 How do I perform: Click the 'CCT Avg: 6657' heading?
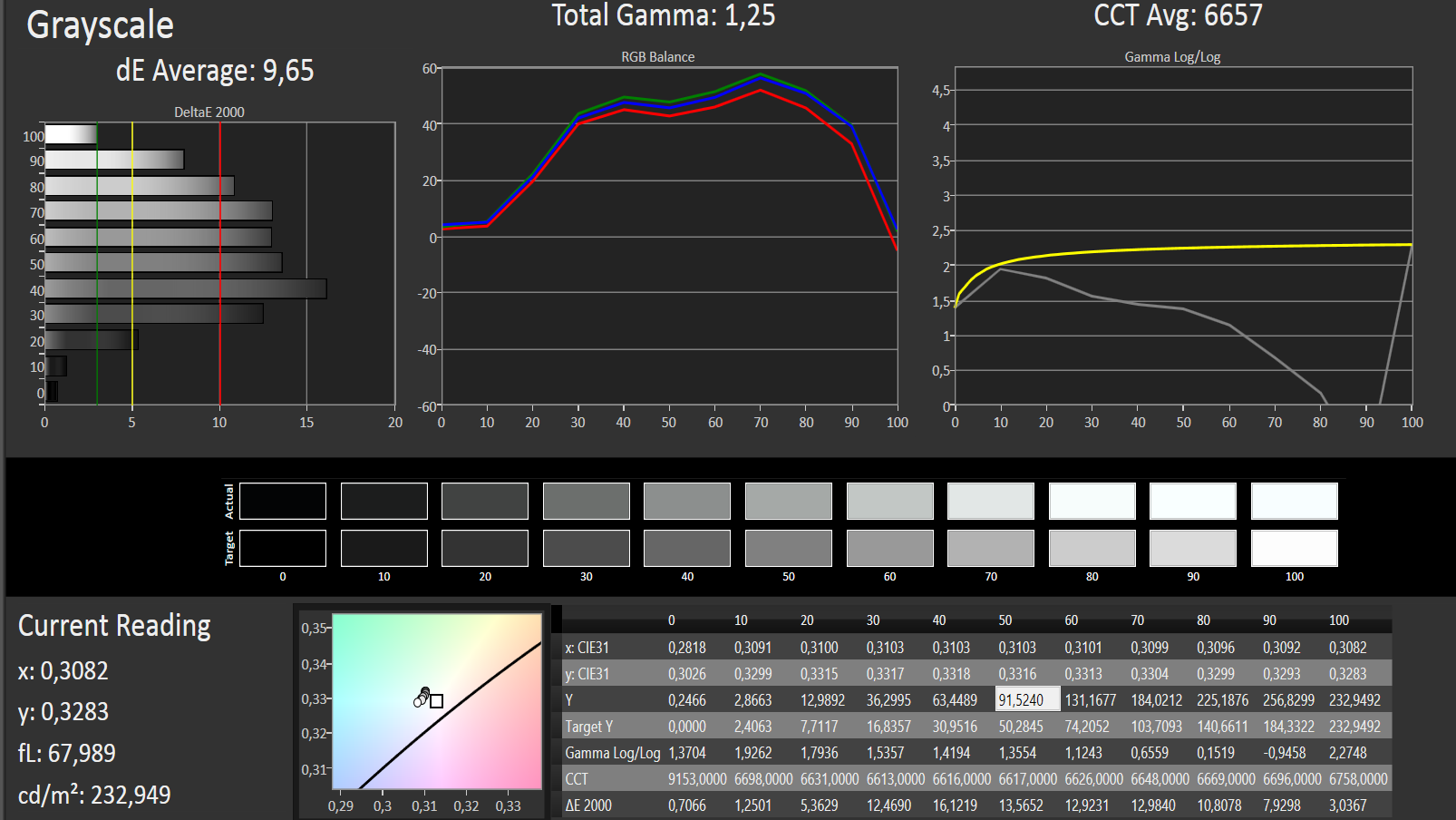(x=1178, y=15)
